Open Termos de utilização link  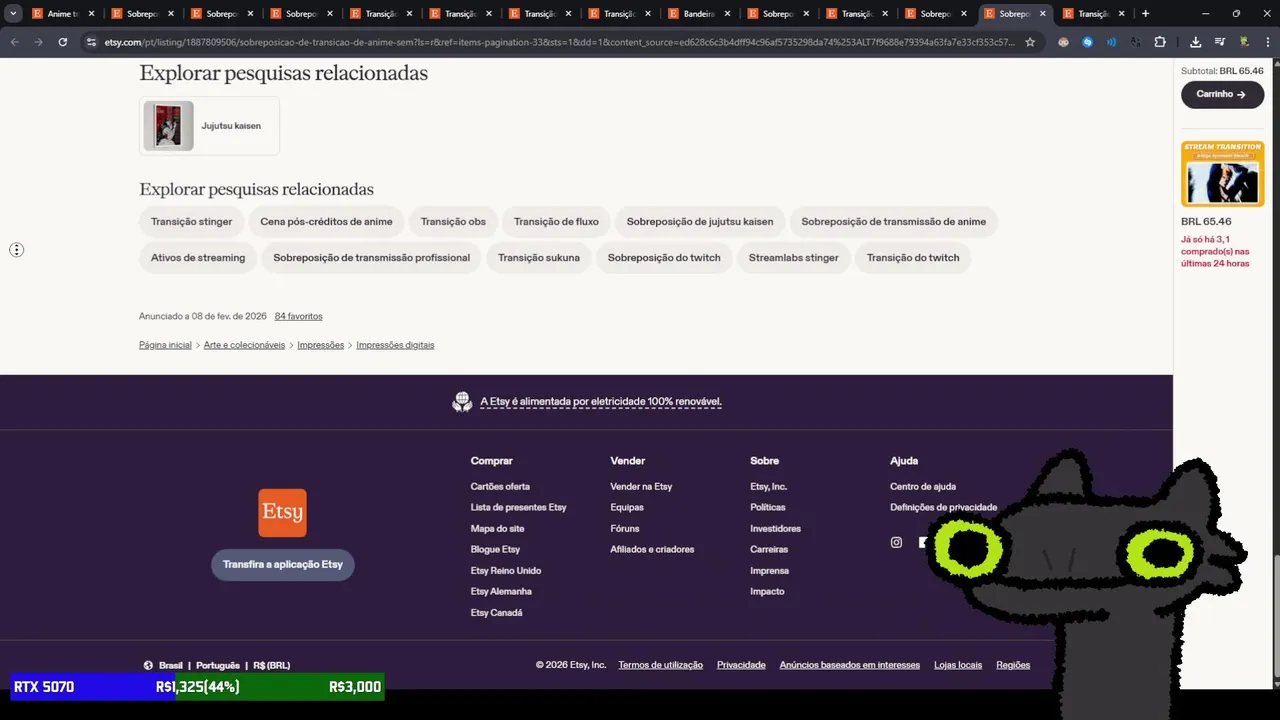[660, 665]
